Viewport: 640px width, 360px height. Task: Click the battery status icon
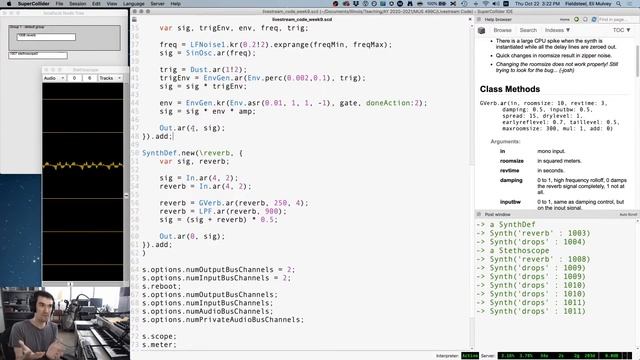442,4
